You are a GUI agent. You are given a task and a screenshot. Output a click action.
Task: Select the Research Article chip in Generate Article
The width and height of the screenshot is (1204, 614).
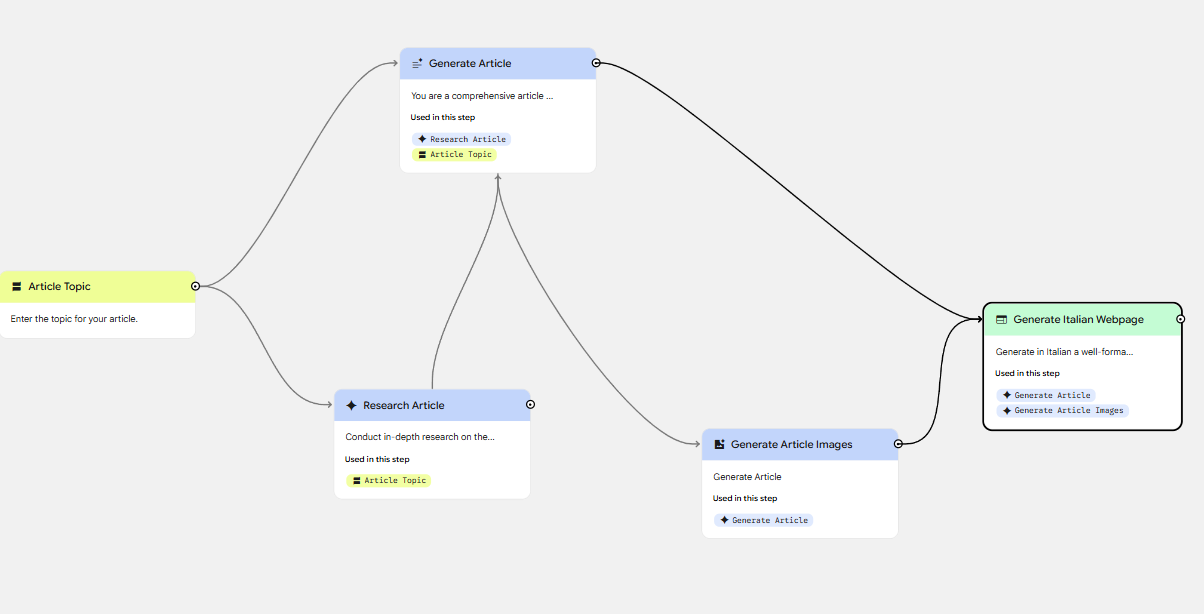click(461, 139)
